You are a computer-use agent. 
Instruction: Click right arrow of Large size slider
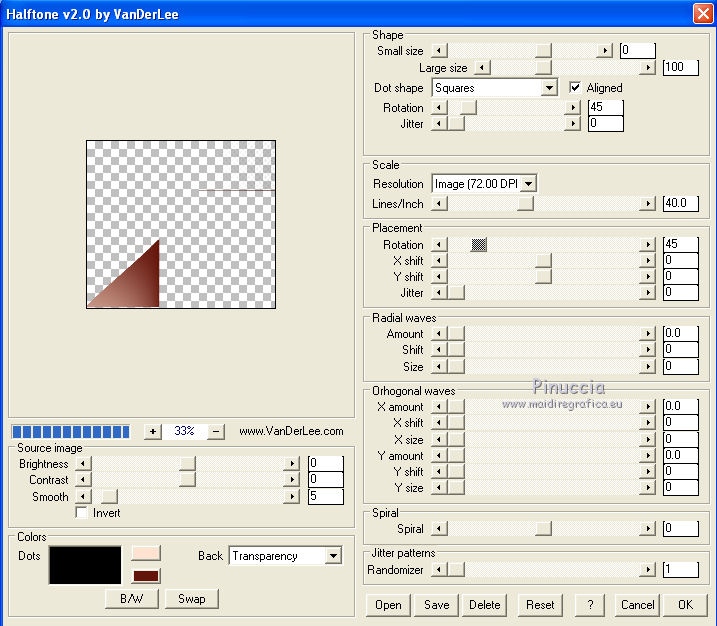[647, 68]
